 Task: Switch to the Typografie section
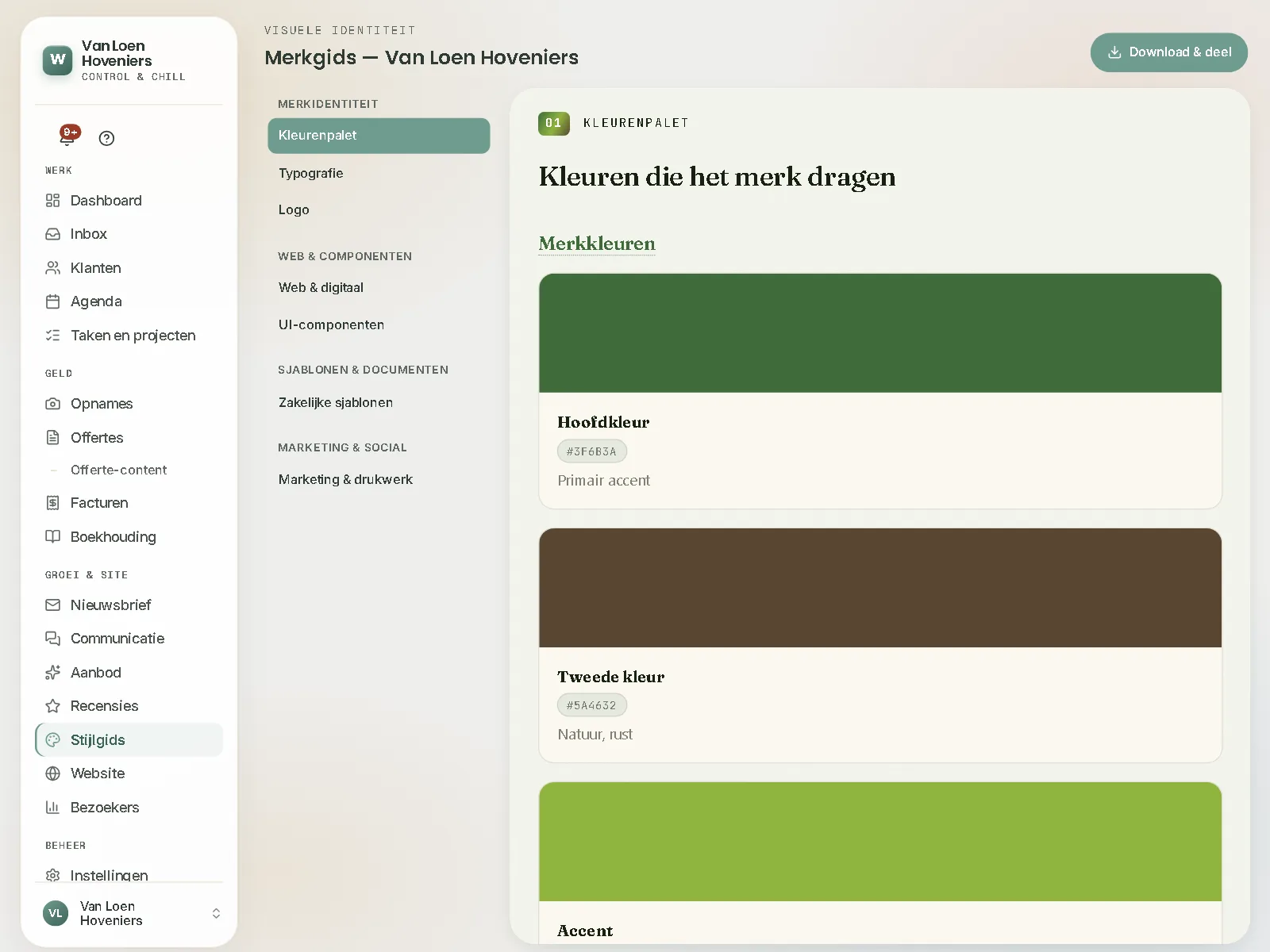point(379,173)
